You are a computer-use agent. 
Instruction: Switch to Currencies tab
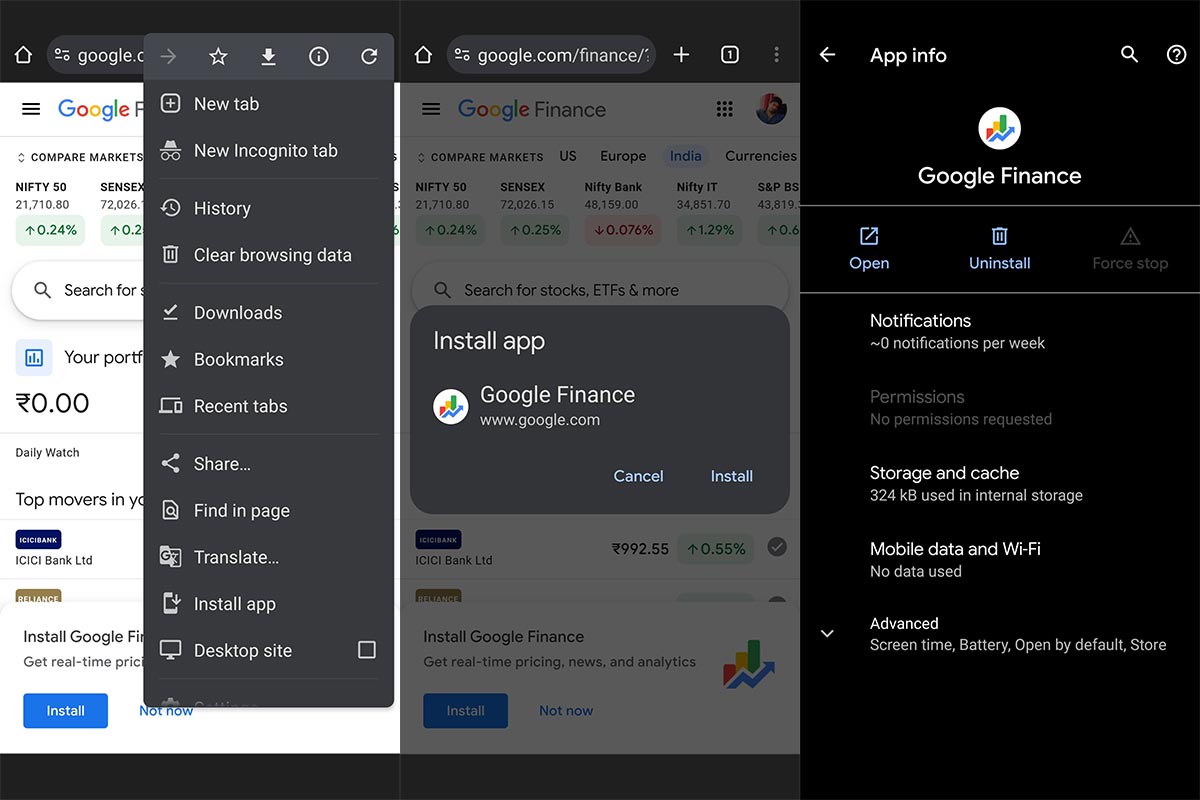[x=761, y=156]
